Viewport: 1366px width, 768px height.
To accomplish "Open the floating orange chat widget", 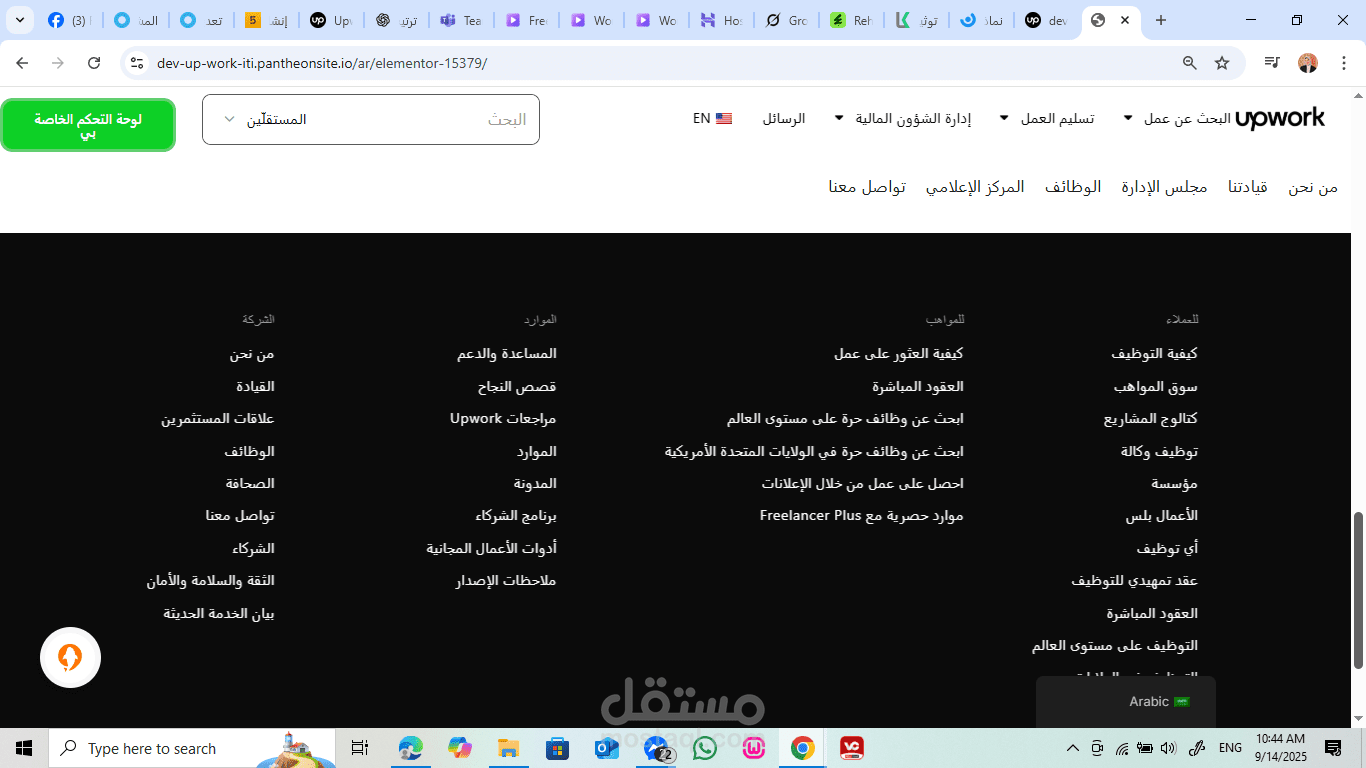I will click(70, 657).
